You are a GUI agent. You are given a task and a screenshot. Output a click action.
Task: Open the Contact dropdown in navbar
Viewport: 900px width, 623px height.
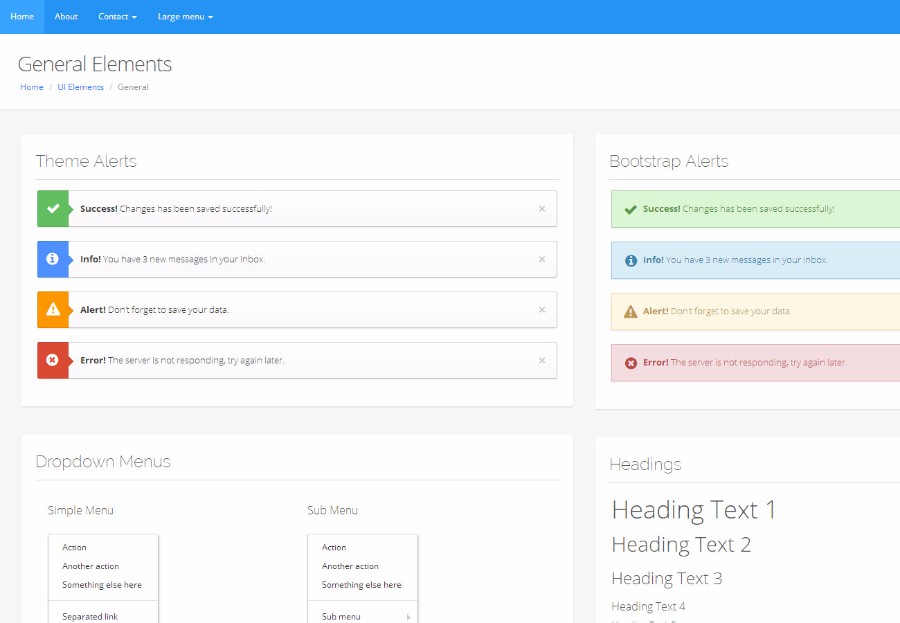point(117,17)
